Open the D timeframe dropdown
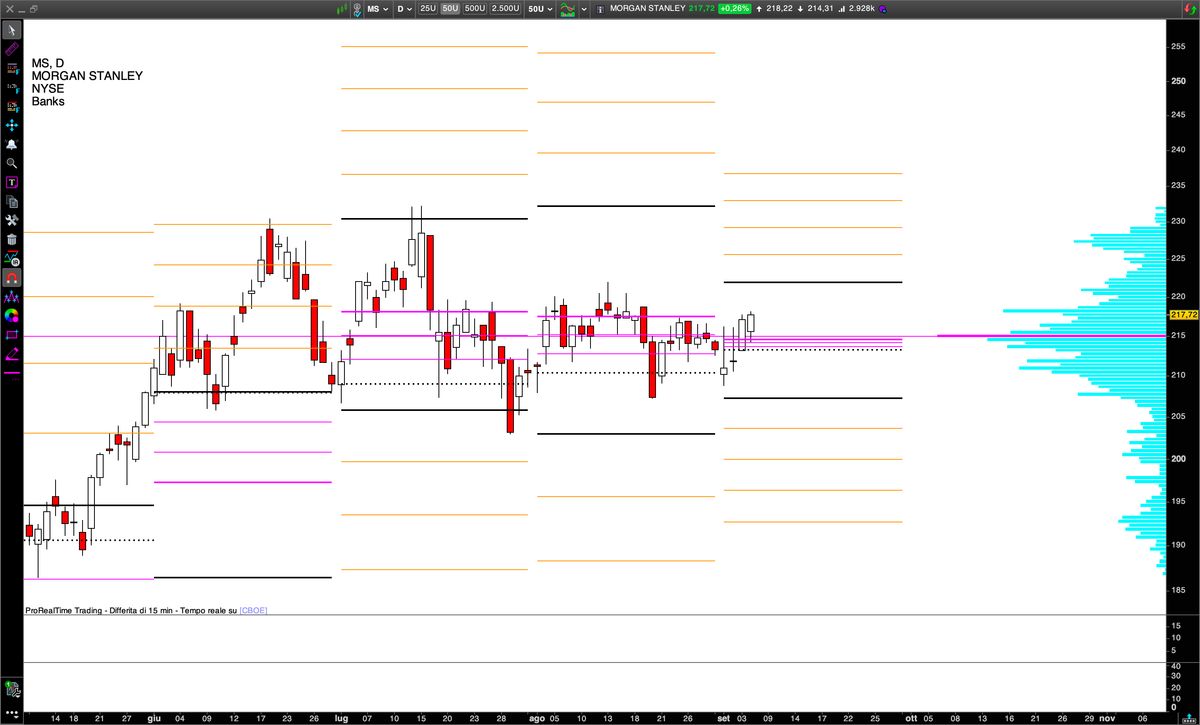The height and width of the screenshot is (725, 1200). 405,8
